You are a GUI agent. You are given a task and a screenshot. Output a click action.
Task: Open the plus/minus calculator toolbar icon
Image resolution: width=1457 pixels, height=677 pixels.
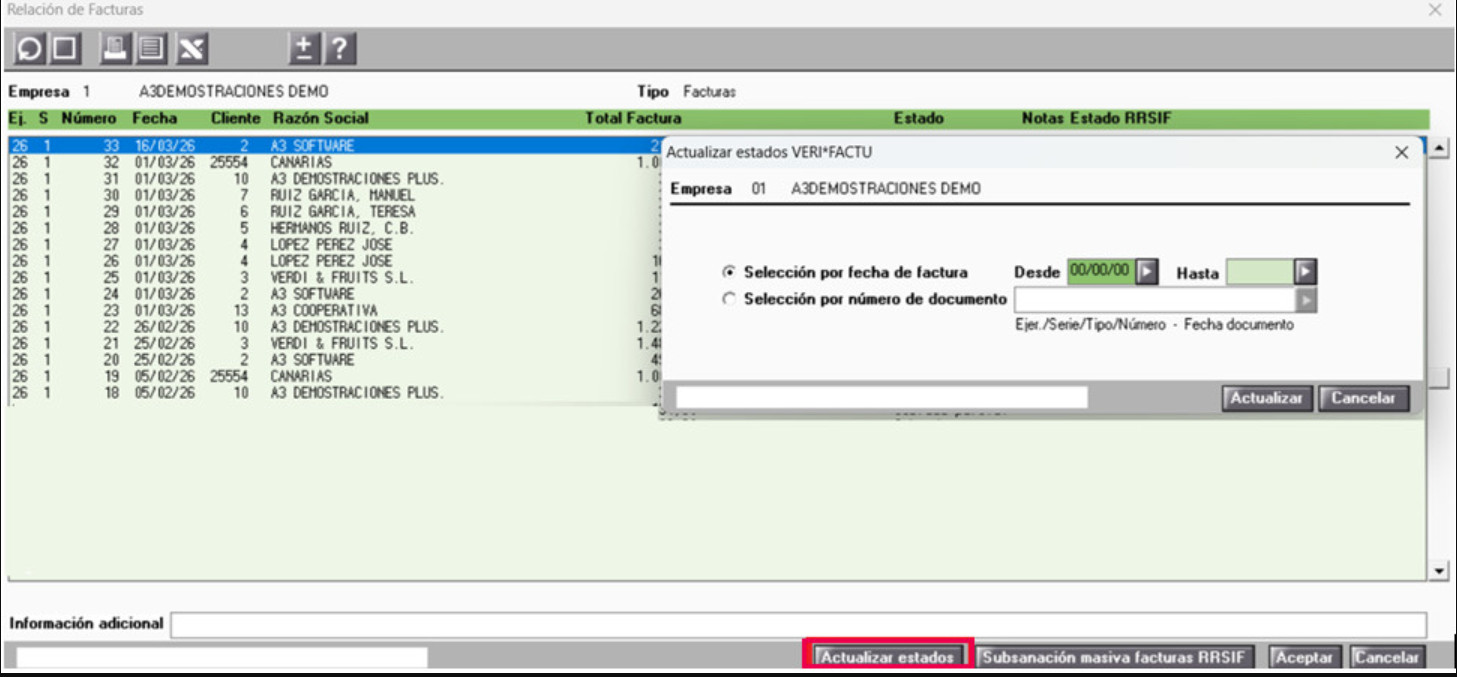[305, 48]
